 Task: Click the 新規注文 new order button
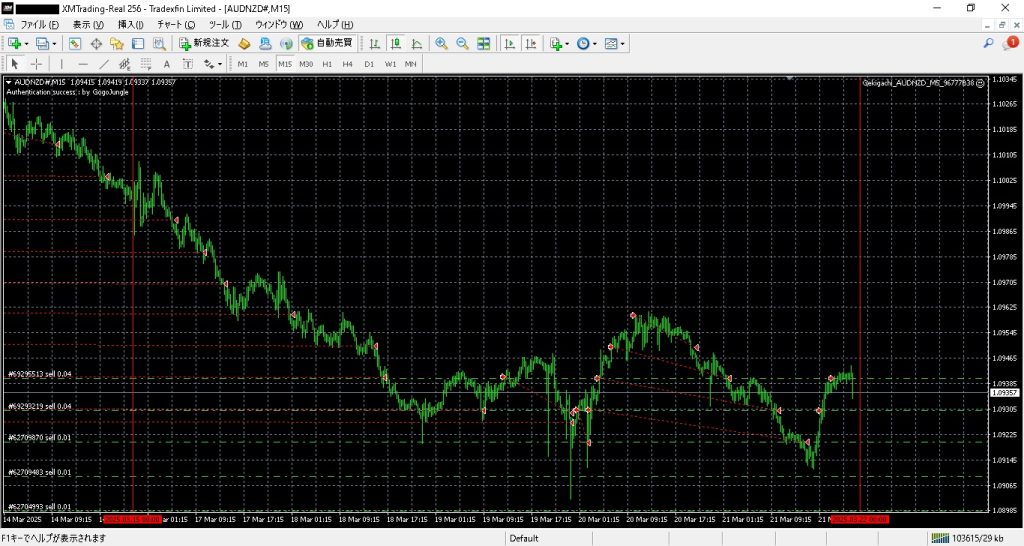click(205, 44)
